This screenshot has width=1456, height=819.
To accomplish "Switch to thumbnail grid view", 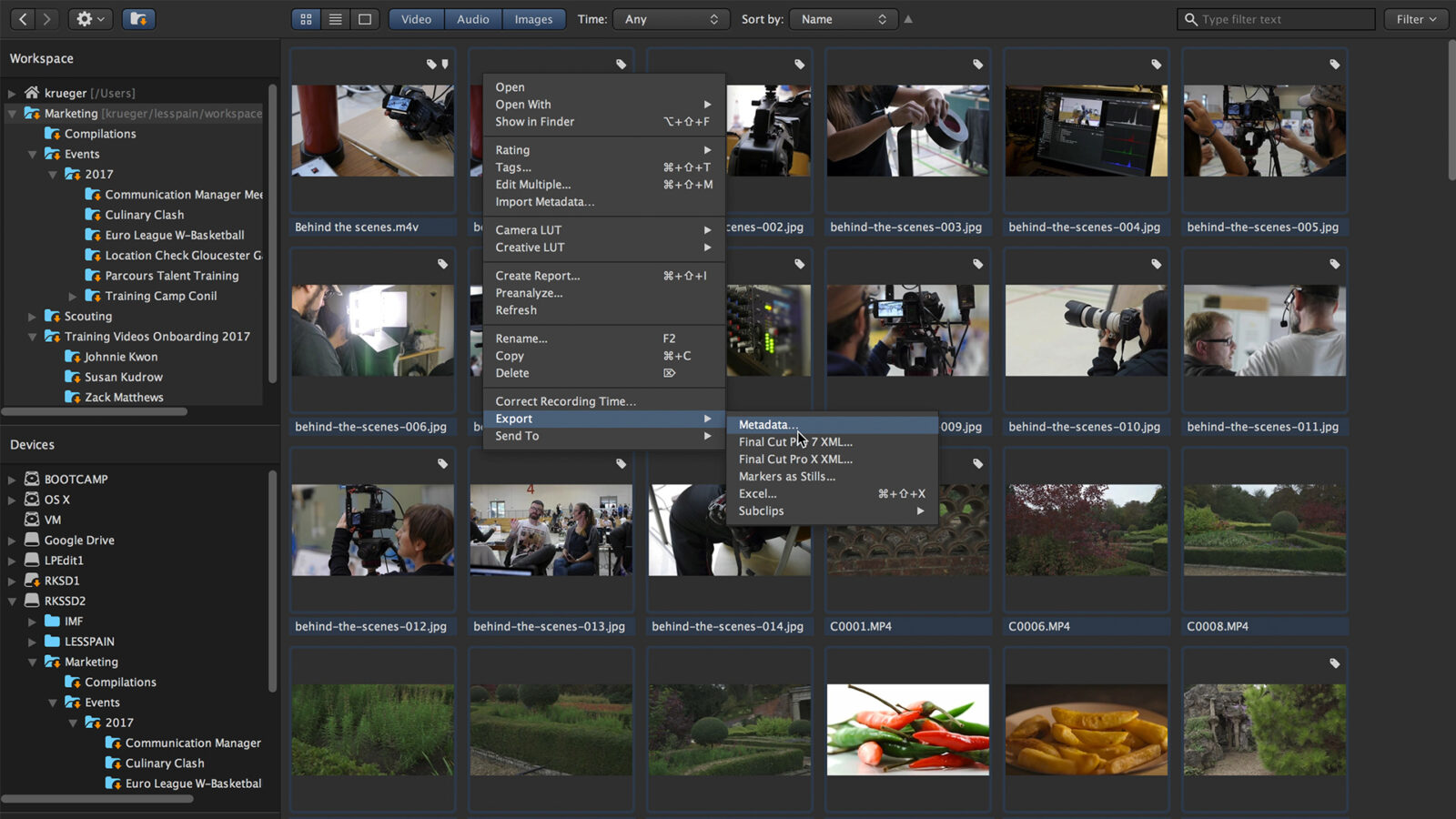I will point(306,19).
